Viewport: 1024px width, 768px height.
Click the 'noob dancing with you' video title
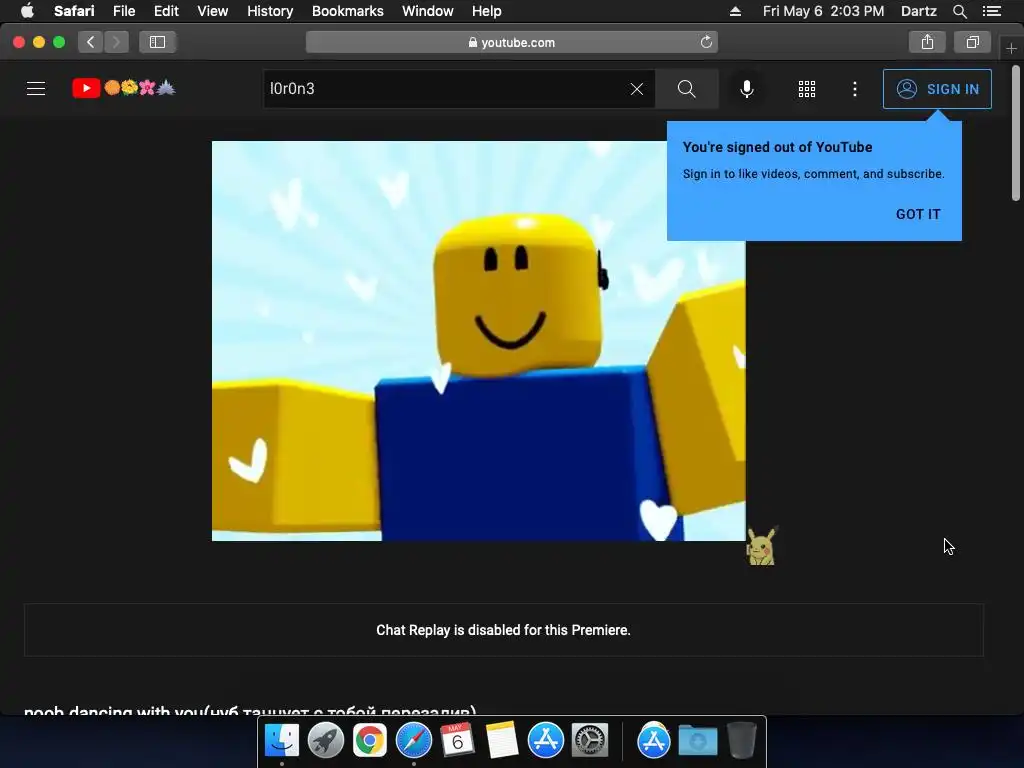(x=250, y=711)
